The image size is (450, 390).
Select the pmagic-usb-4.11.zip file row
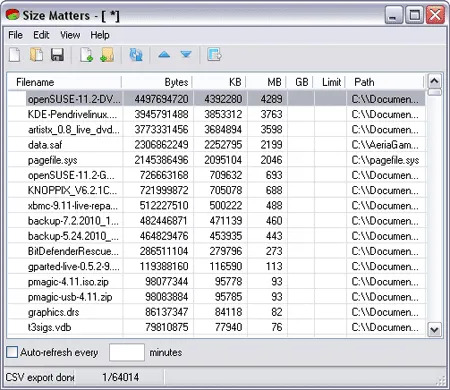216,297
